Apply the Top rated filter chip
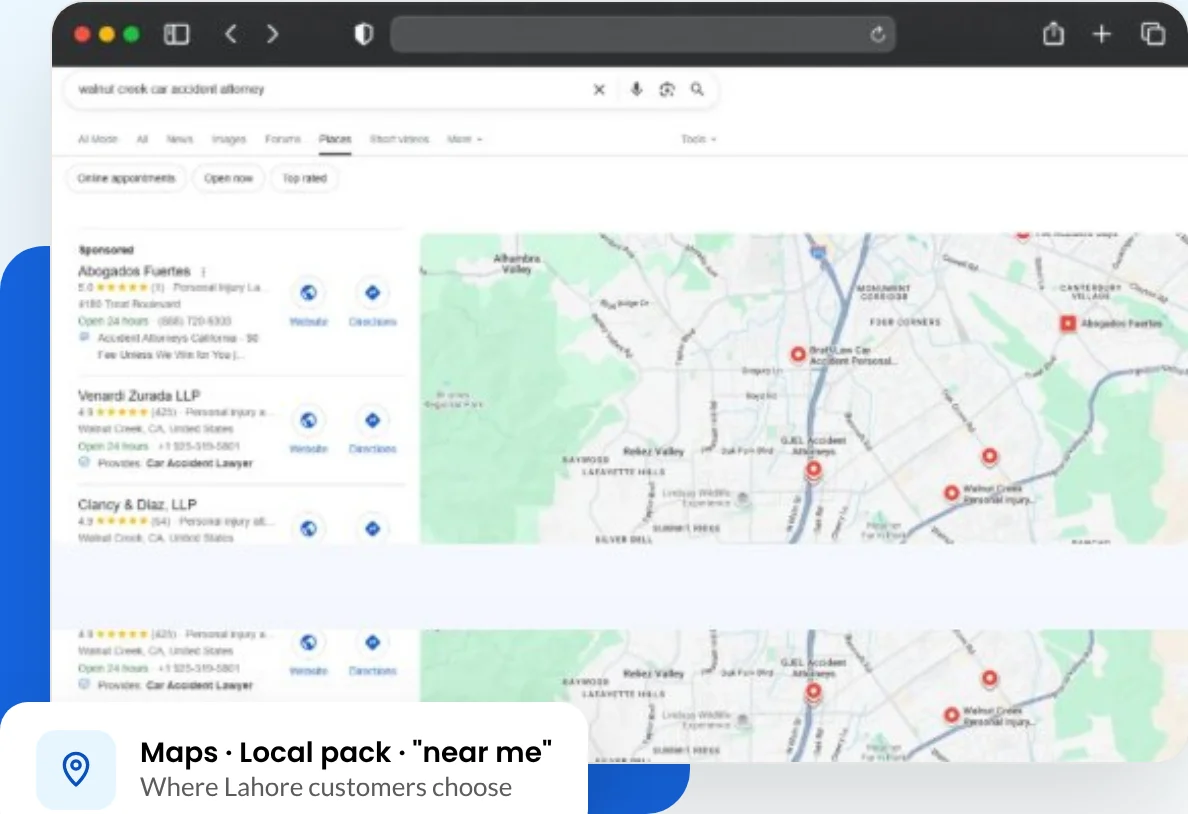 [304, 178]
